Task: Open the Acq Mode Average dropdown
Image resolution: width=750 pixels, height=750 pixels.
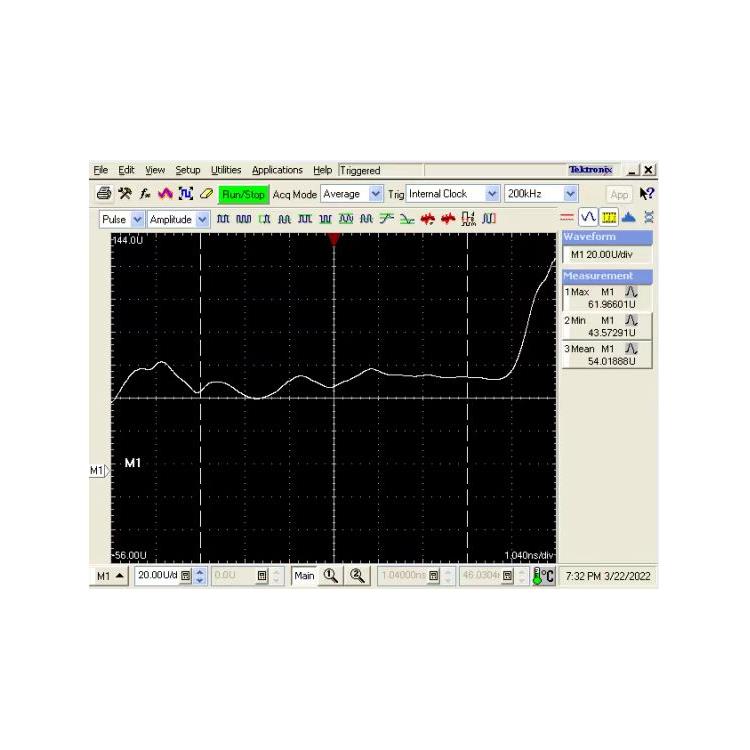Action: [351, 194]
